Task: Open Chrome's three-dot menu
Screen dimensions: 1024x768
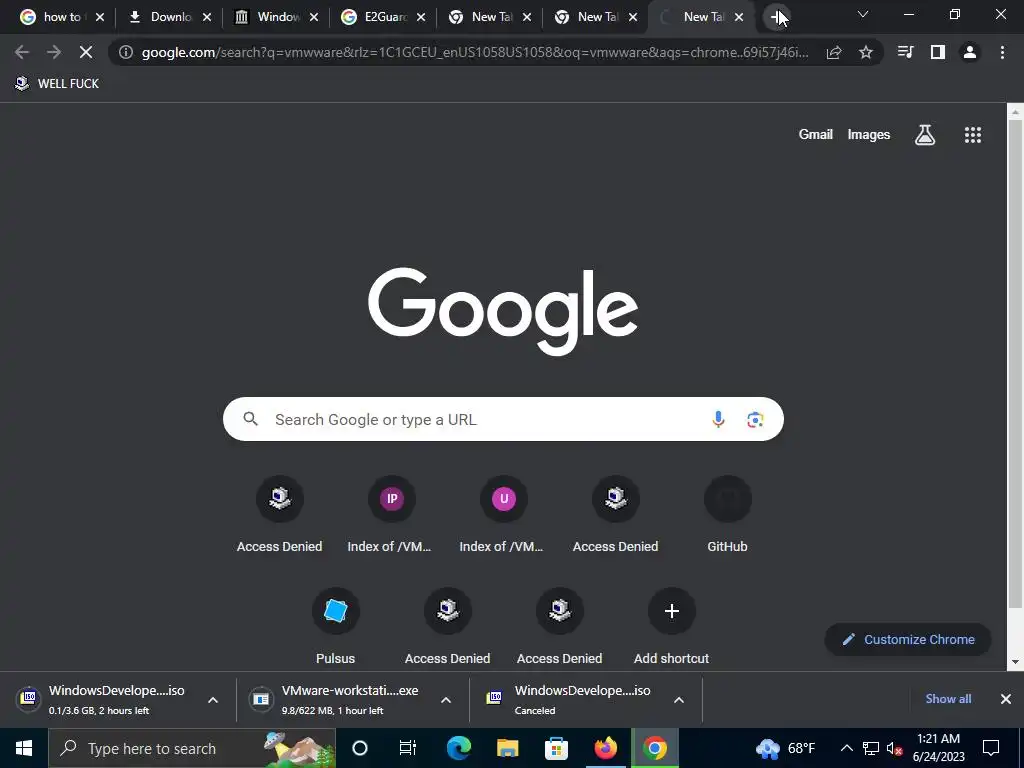Action: [x=1002, y=52]
